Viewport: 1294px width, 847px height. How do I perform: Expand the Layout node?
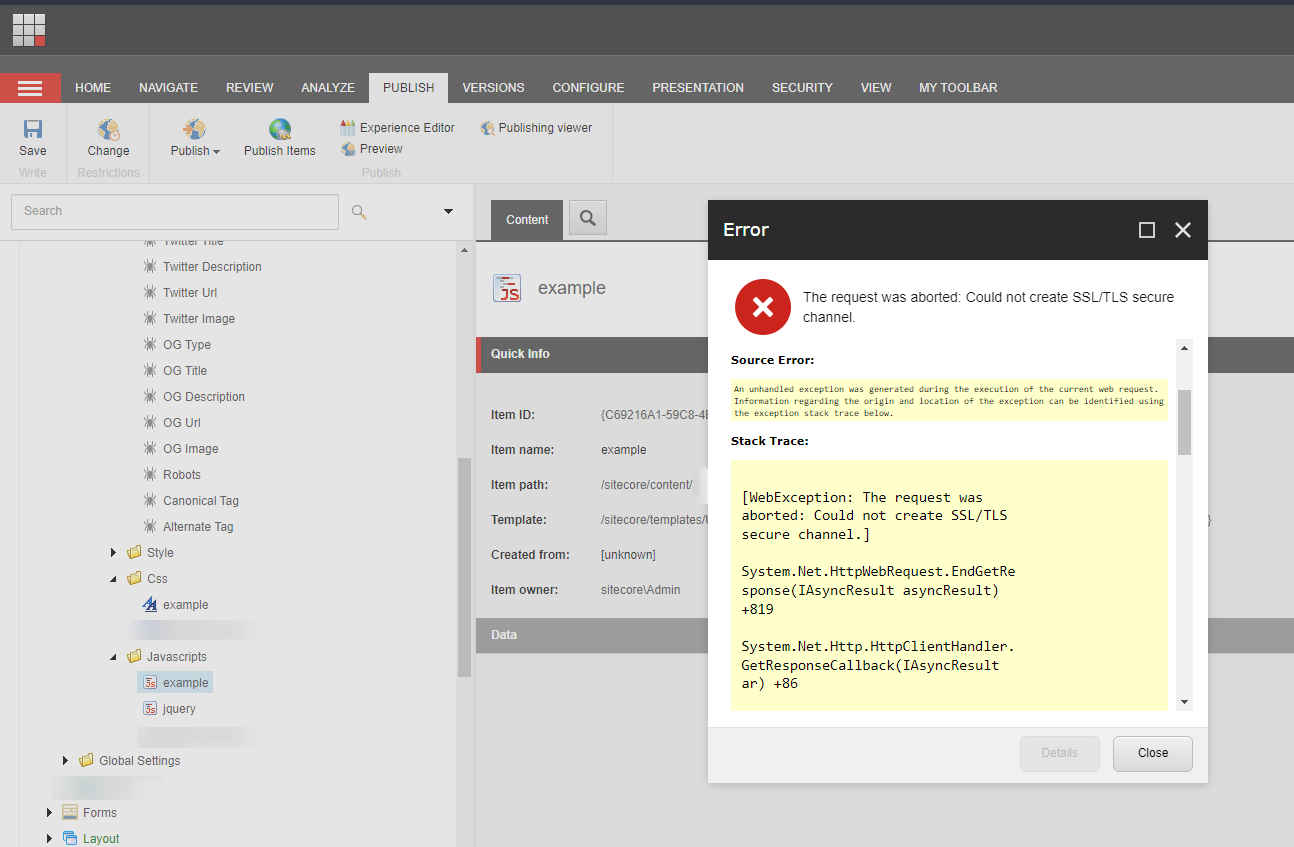pos(49,839)
